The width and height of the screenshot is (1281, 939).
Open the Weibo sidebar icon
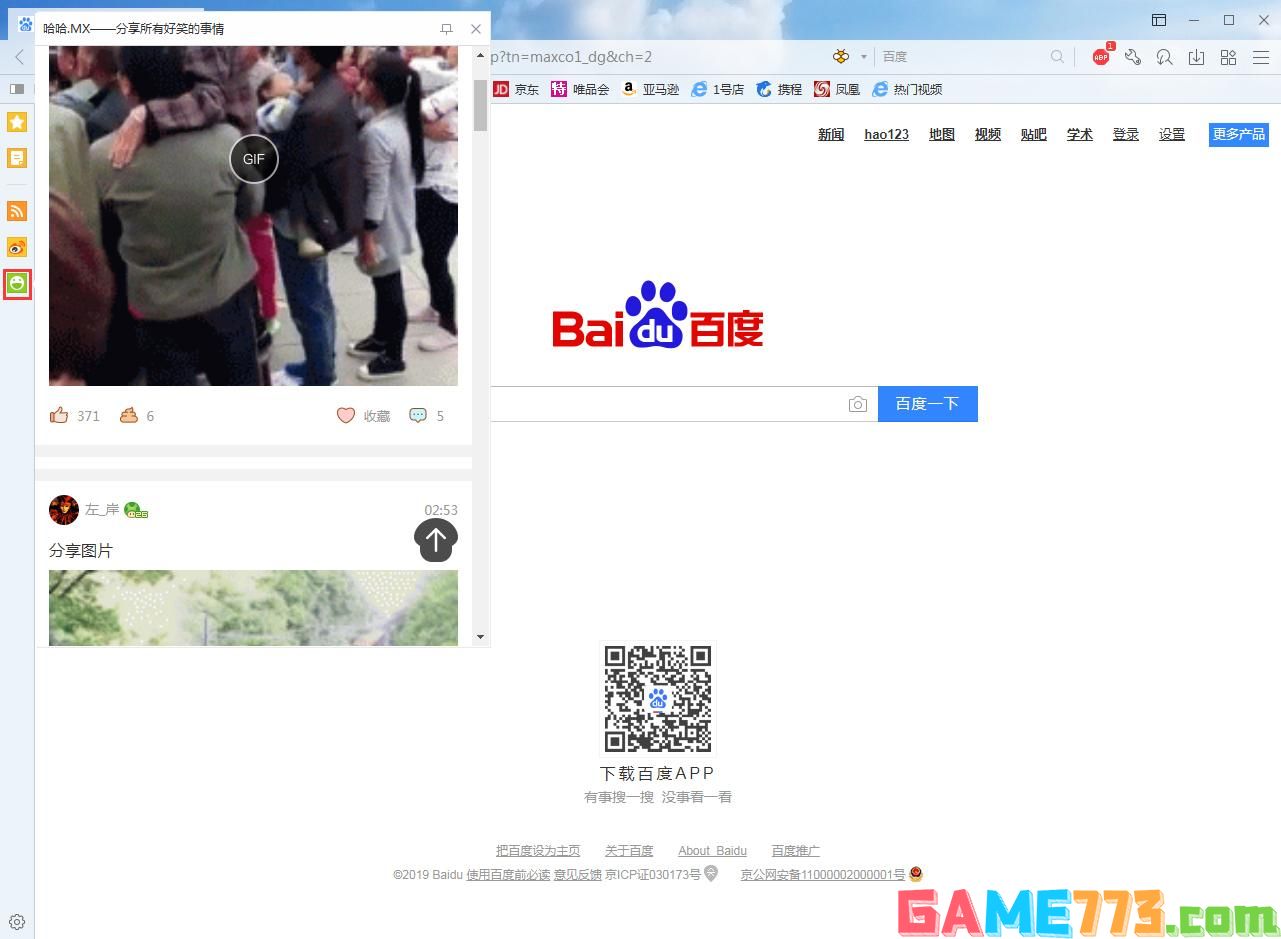click(x=17, y=247)
